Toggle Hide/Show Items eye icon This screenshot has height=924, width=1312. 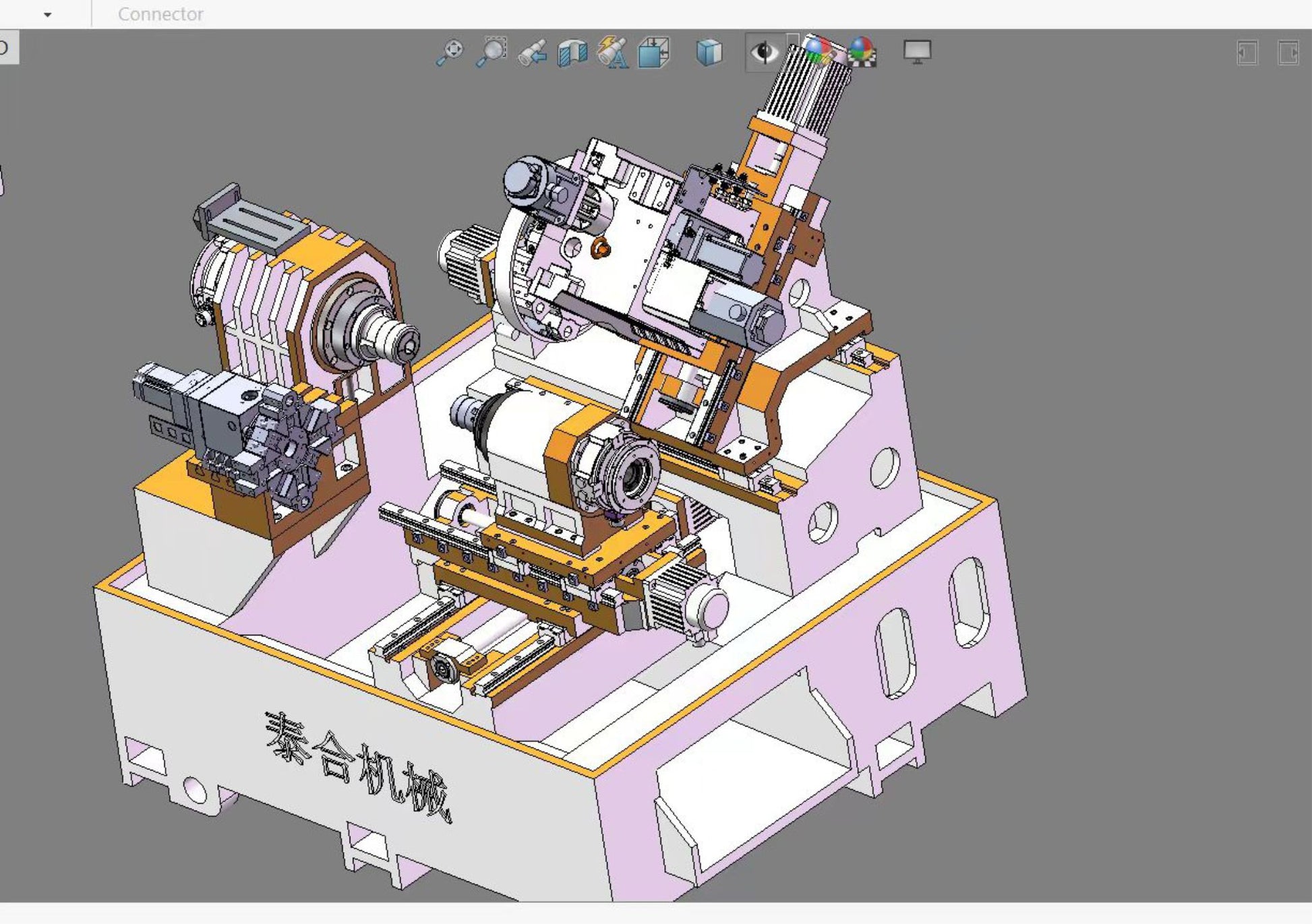tap(765, 52)
